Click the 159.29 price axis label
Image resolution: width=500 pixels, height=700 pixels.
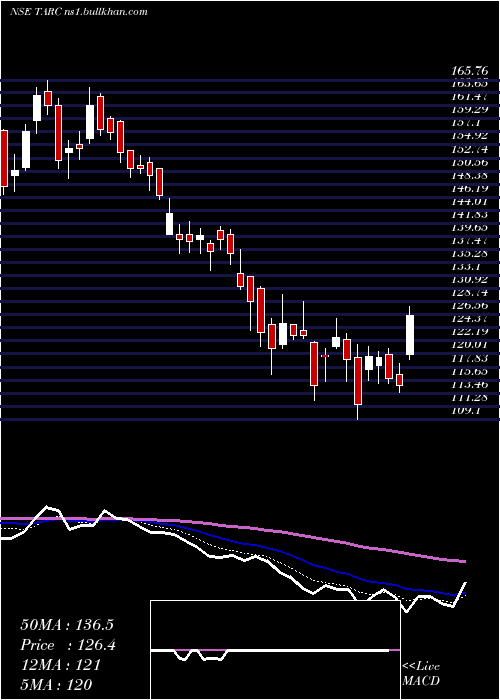click(x=470, y=109)
